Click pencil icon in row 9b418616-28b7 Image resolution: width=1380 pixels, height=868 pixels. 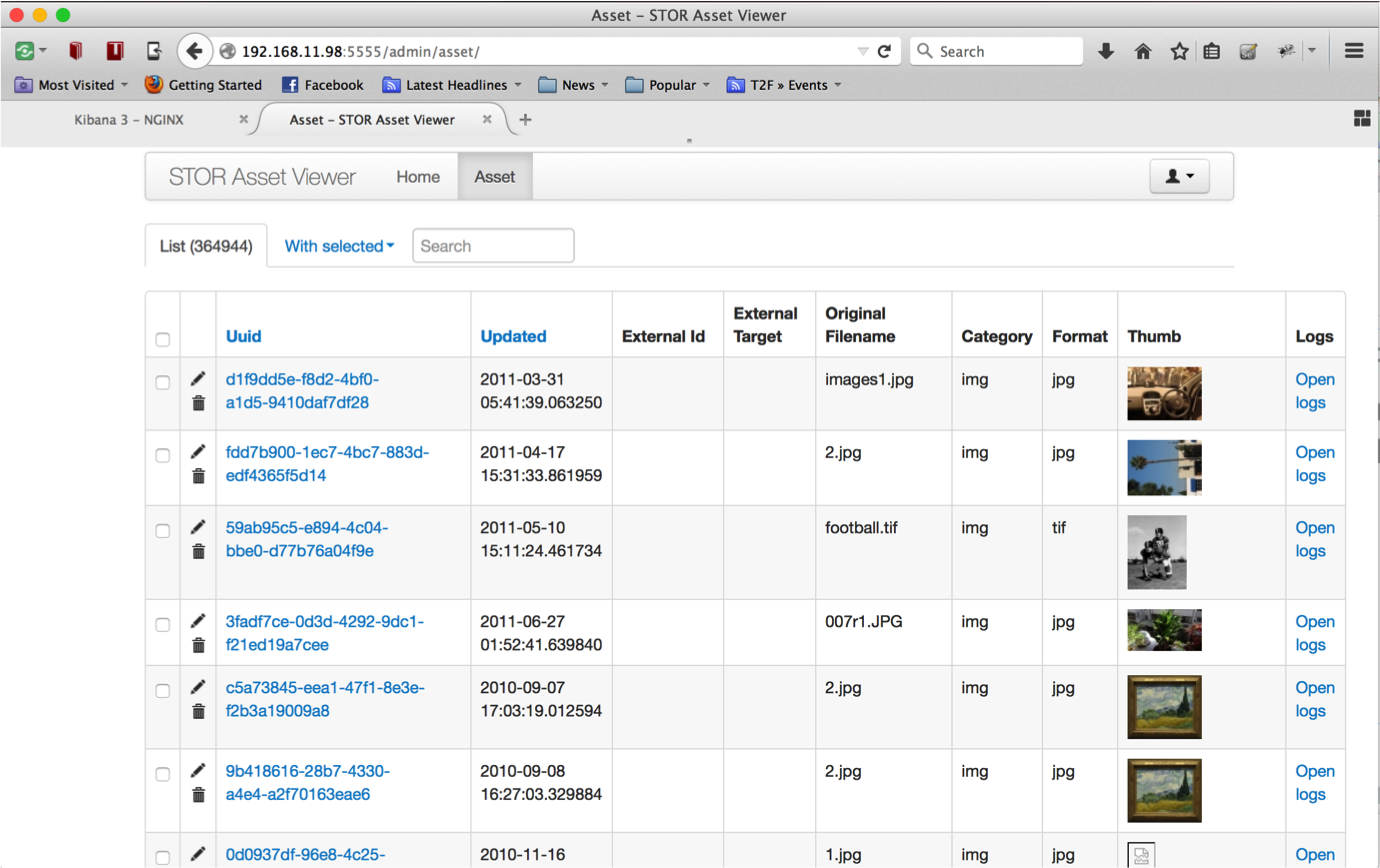(x=198, y=771)
